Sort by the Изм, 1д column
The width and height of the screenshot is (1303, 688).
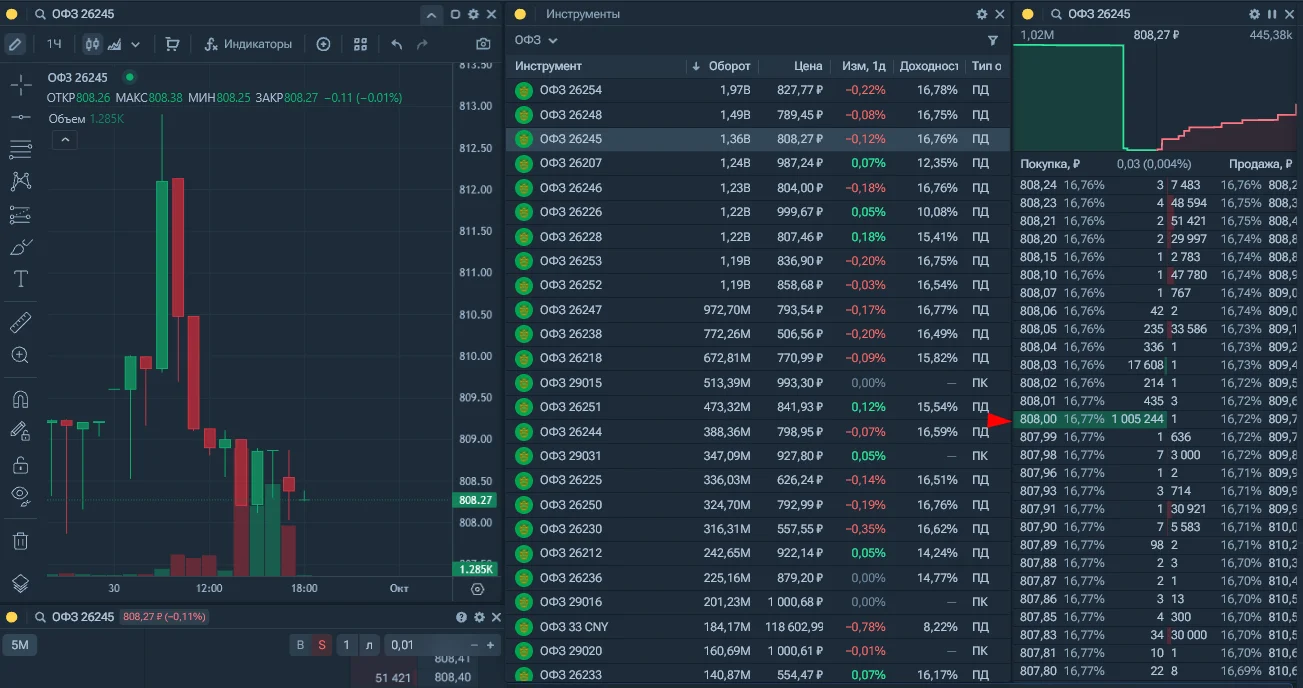[864, 66]
